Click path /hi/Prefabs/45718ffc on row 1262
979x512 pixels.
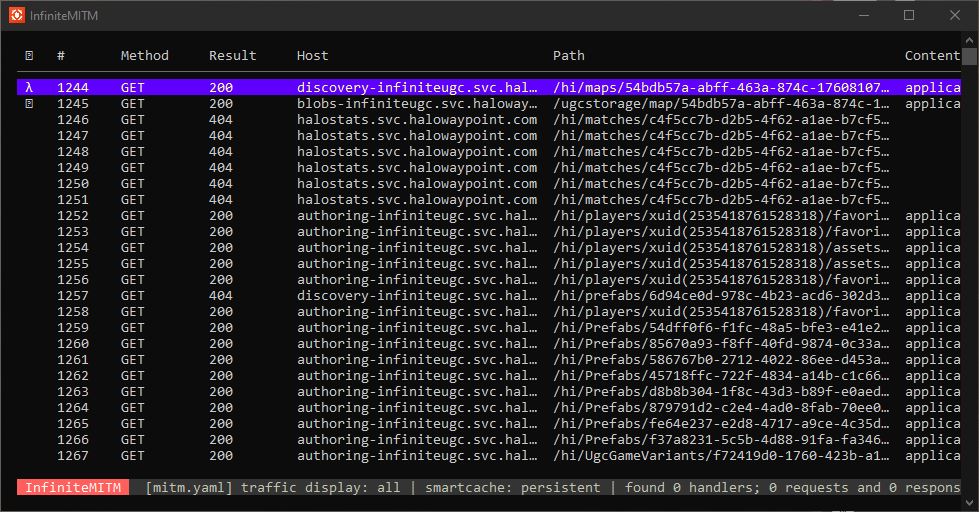(x=721, y=376)
